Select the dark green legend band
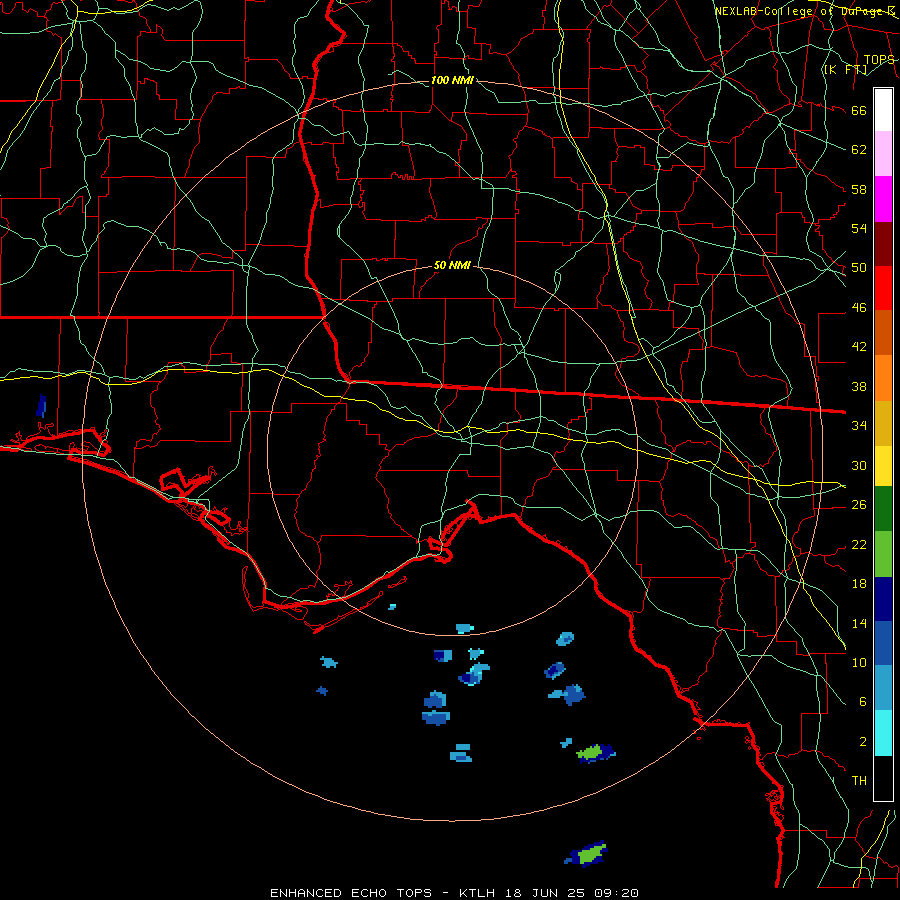 pos(883,509)
